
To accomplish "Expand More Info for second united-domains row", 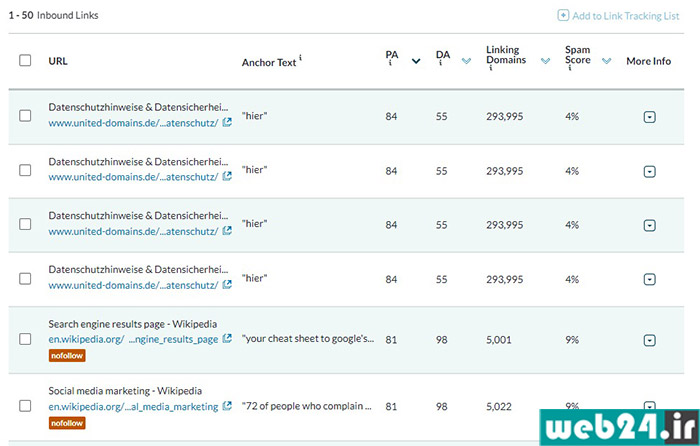I will click(650, 171).
